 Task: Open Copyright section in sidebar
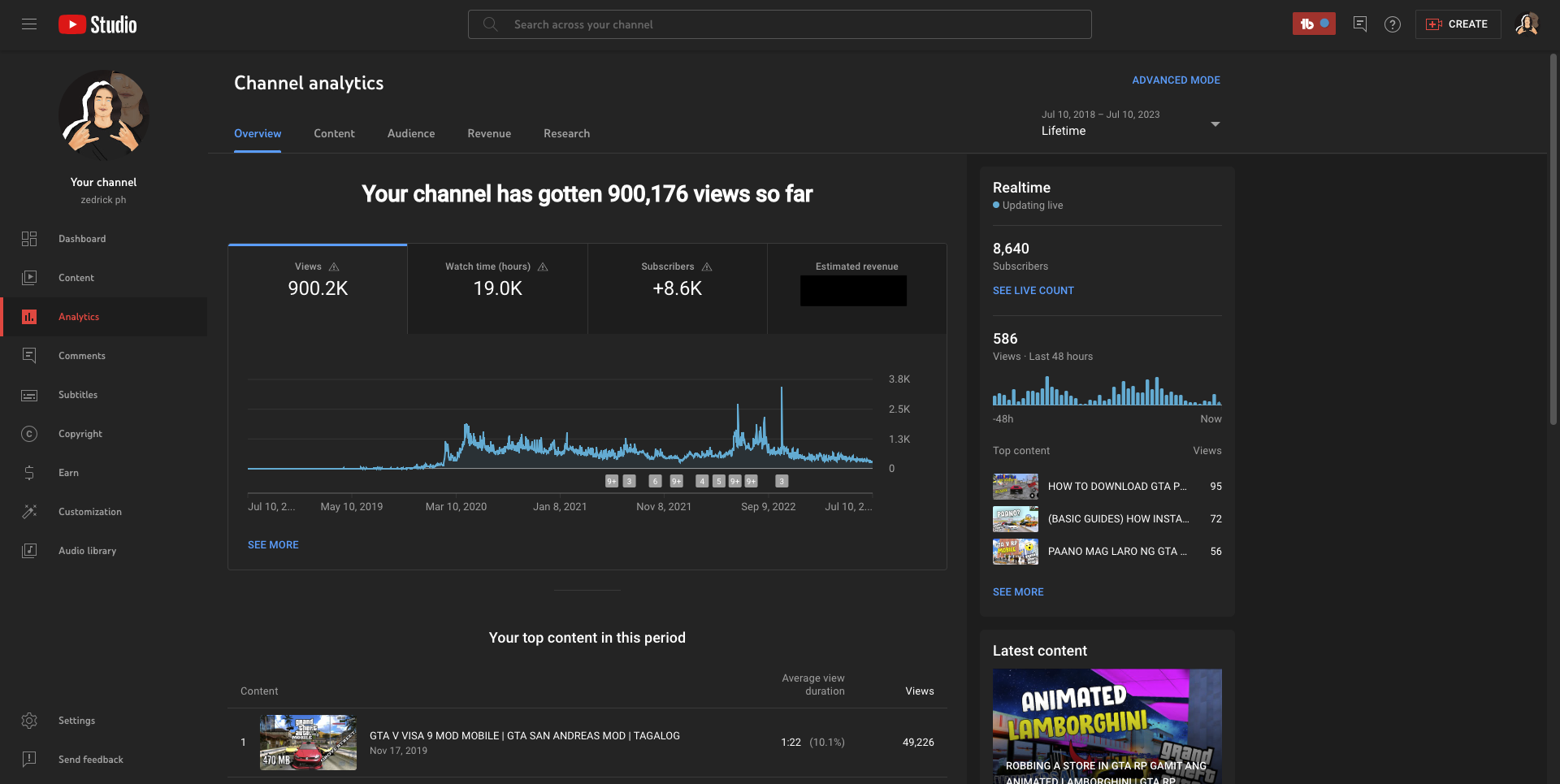pyautogui.click(x=80, y=434)
